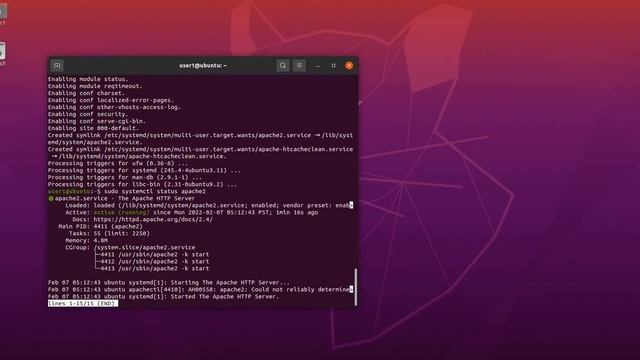Click the 'Loaded: loaded' service line

pyautogui.click(x=209, y=205)
